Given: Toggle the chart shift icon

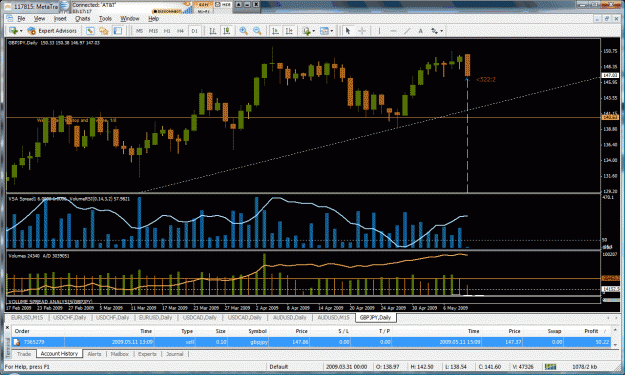Looking at the screenshot, I should tap(289, 31).
